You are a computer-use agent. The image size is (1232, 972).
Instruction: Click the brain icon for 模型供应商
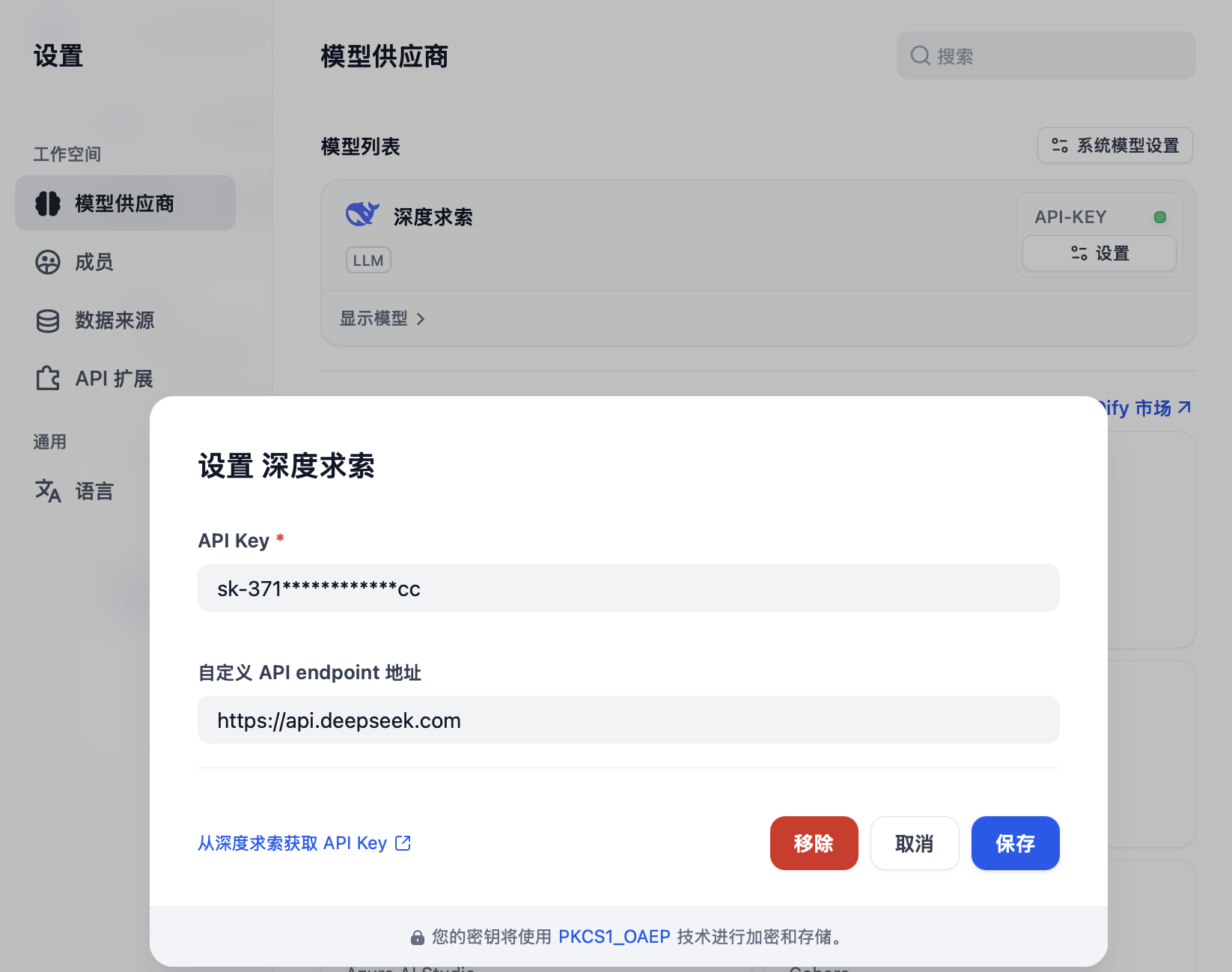pos(48,204)
